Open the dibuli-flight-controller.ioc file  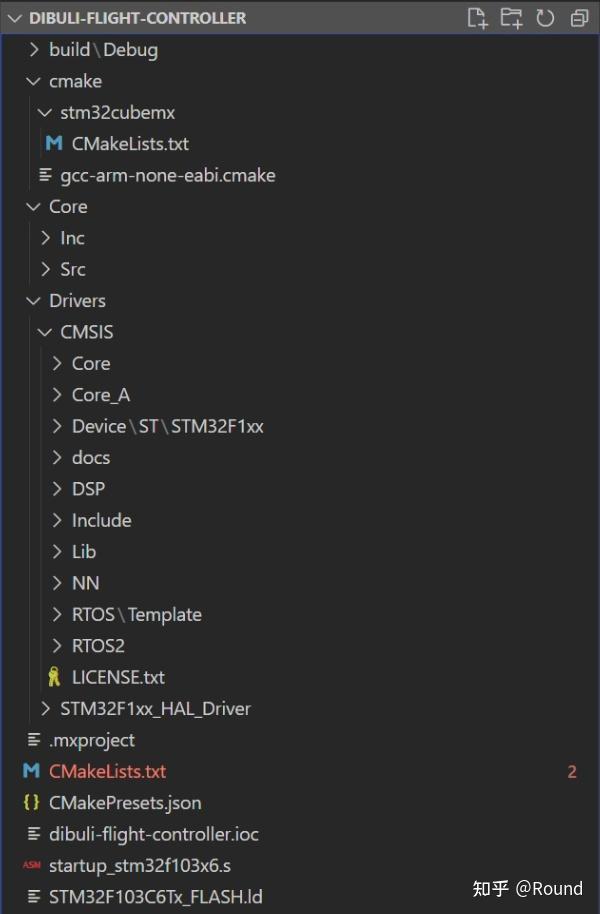pos(154,834)
